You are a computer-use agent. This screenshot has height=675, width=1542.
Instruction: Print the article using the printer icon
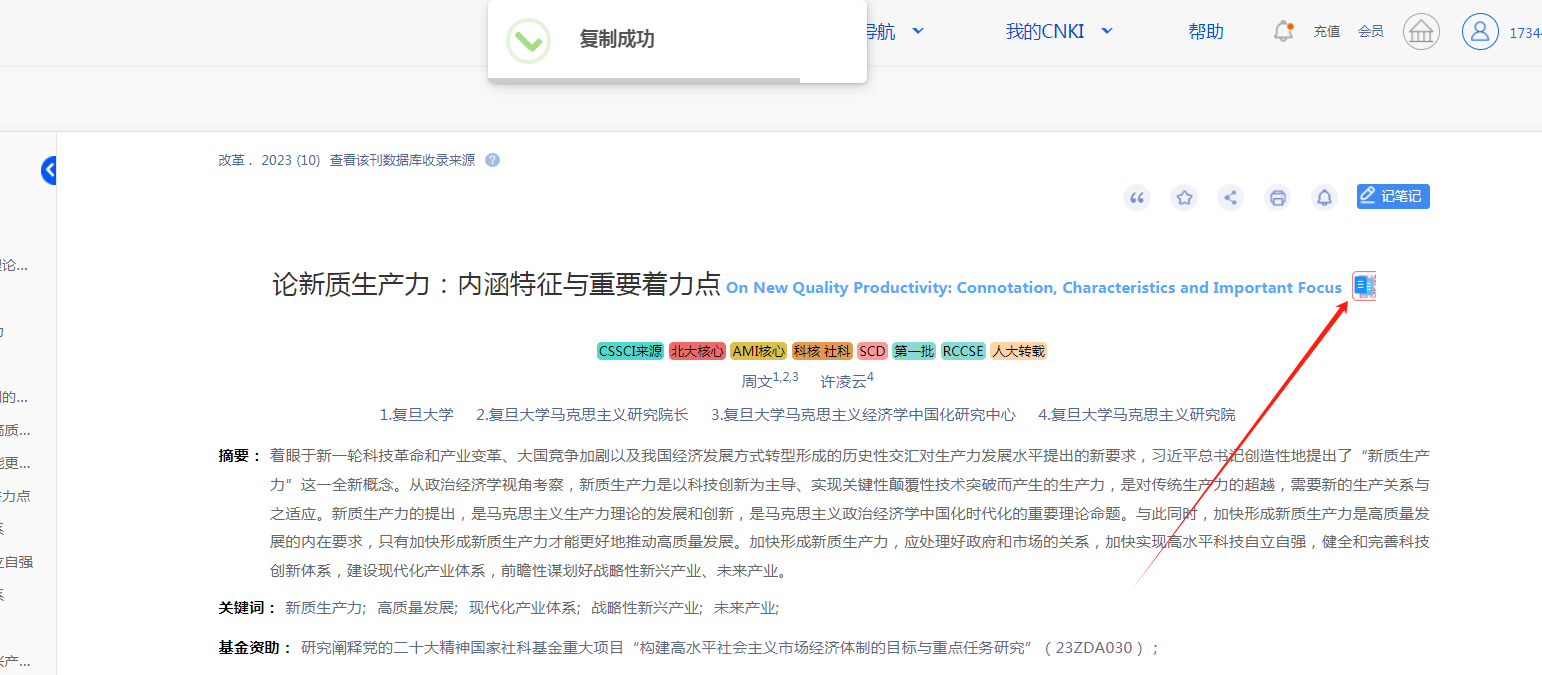(x=1277, y=197)
